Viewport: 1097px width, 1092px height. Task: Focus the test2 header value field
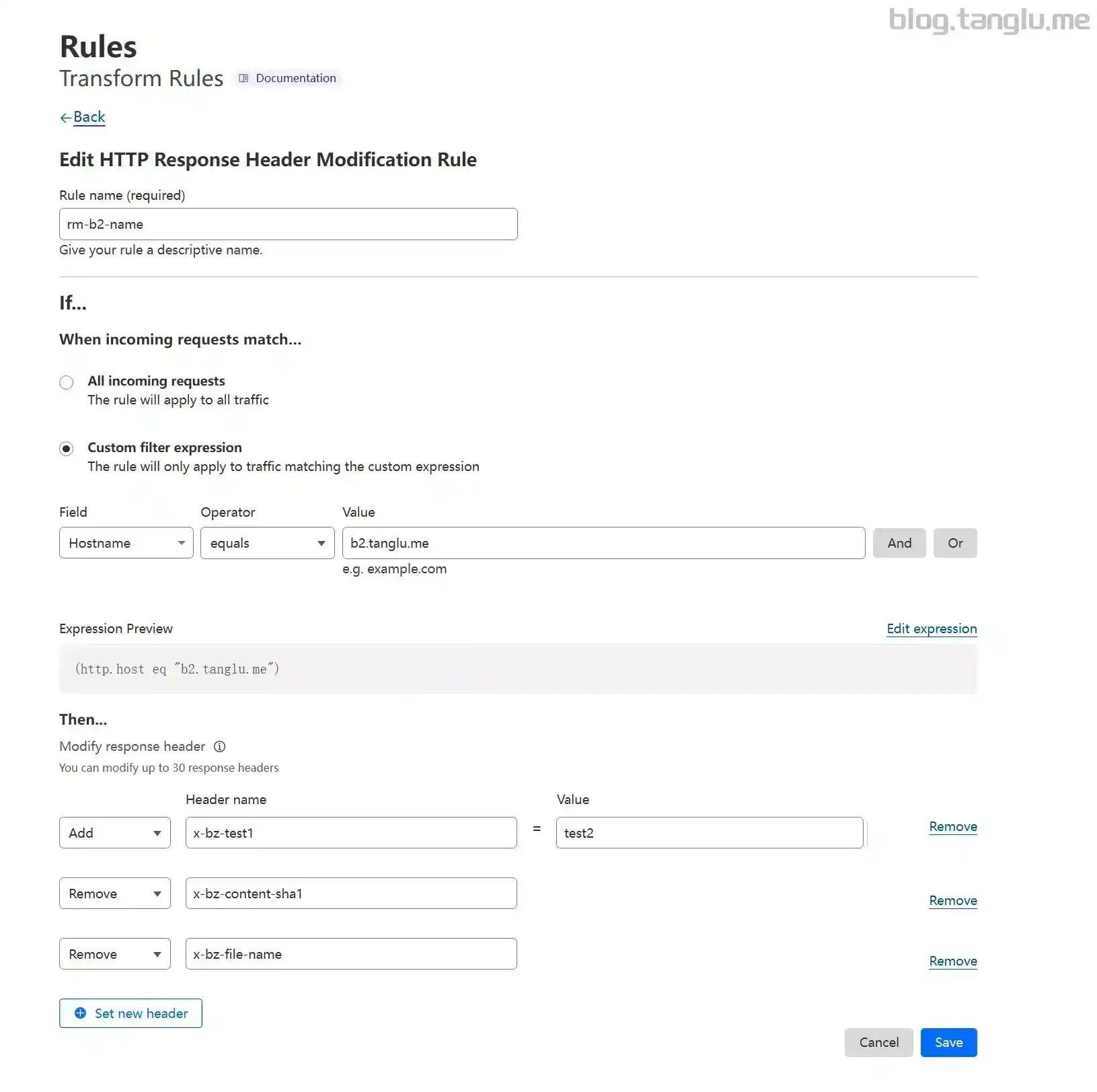point(710,832)
